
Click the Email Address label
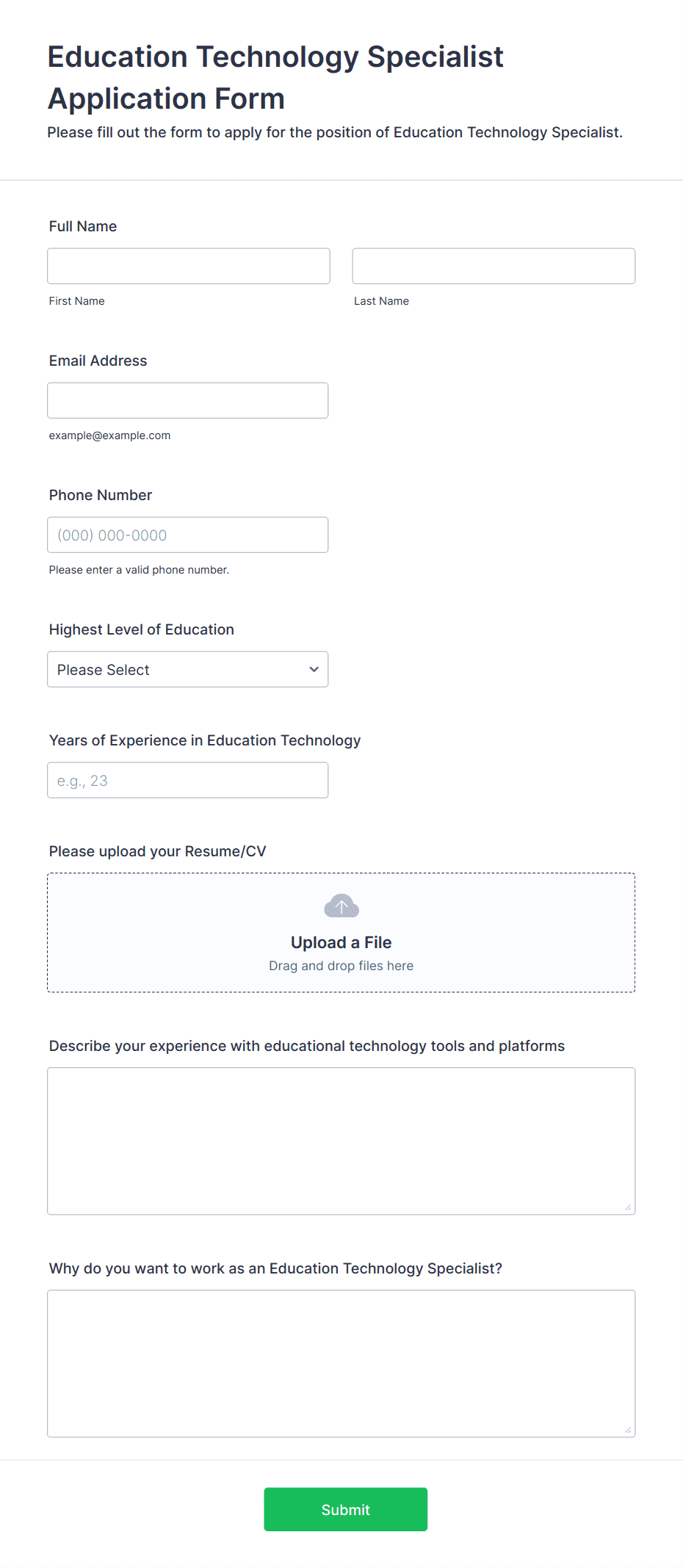pyautogui.click(x=98, y=361)
